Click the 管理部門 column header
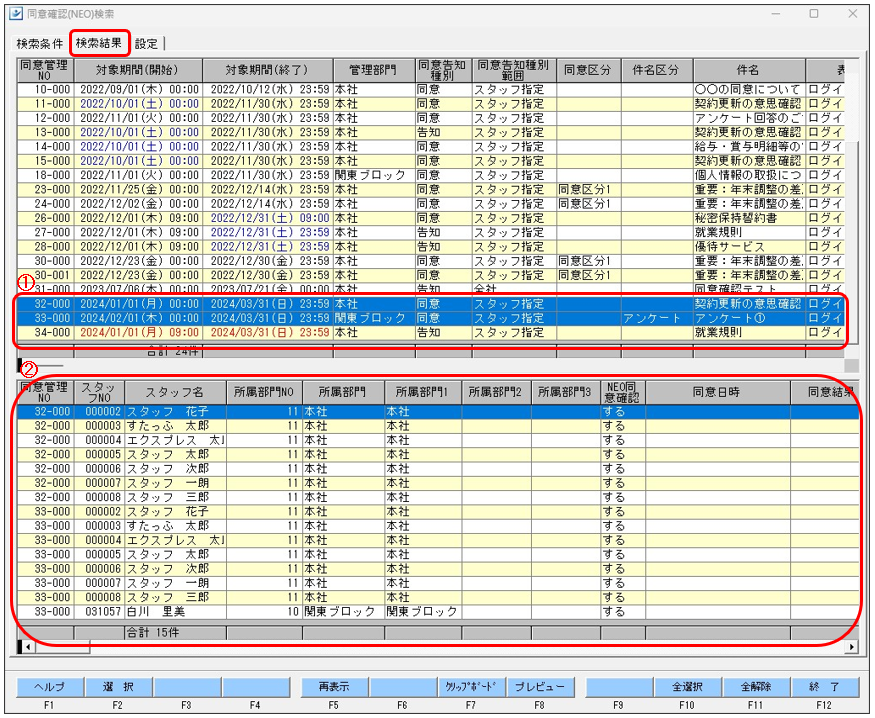The height and width of the screenshot is (718, 875). (374, 70)
